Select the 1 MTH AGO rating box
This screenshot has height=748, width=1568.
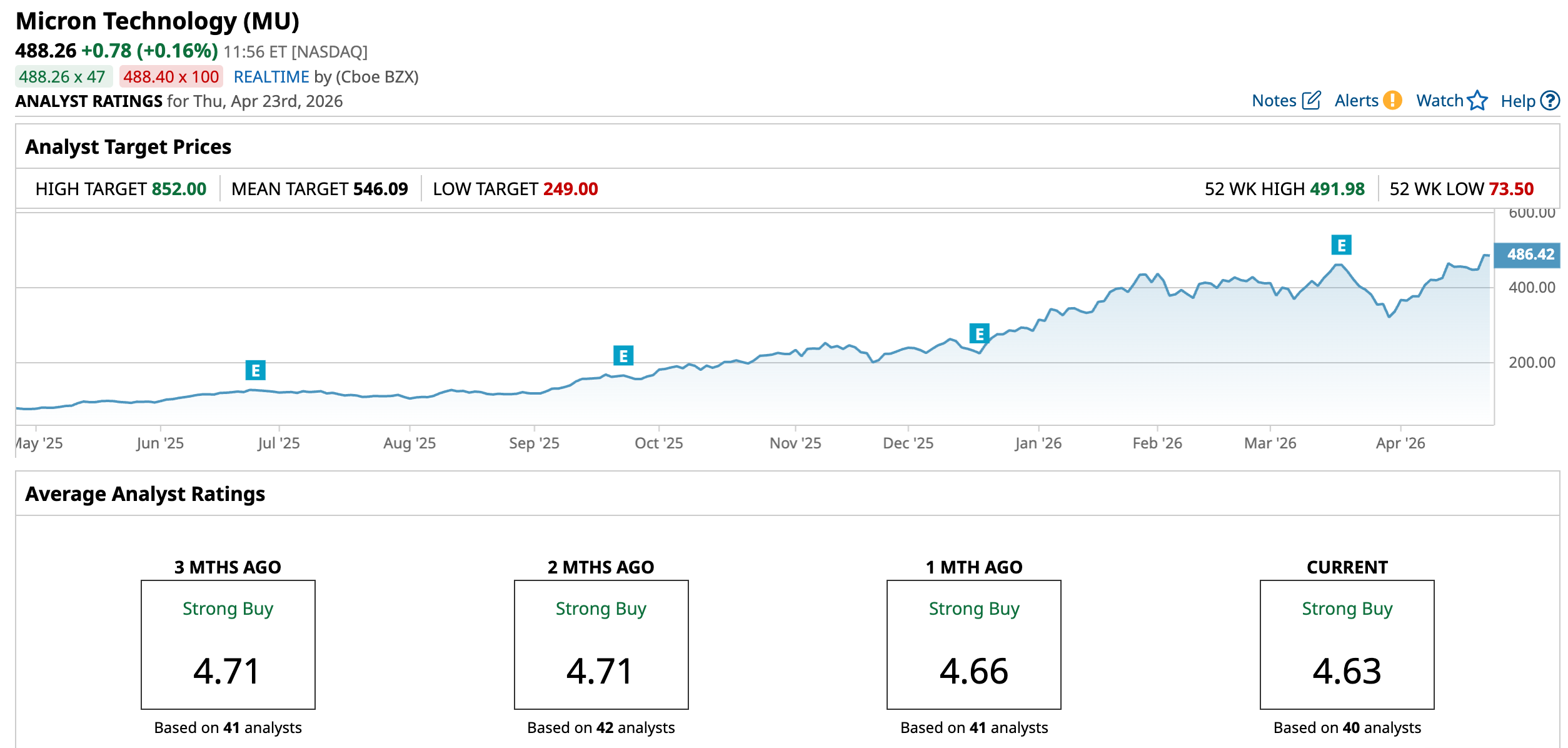coord(973,644)
